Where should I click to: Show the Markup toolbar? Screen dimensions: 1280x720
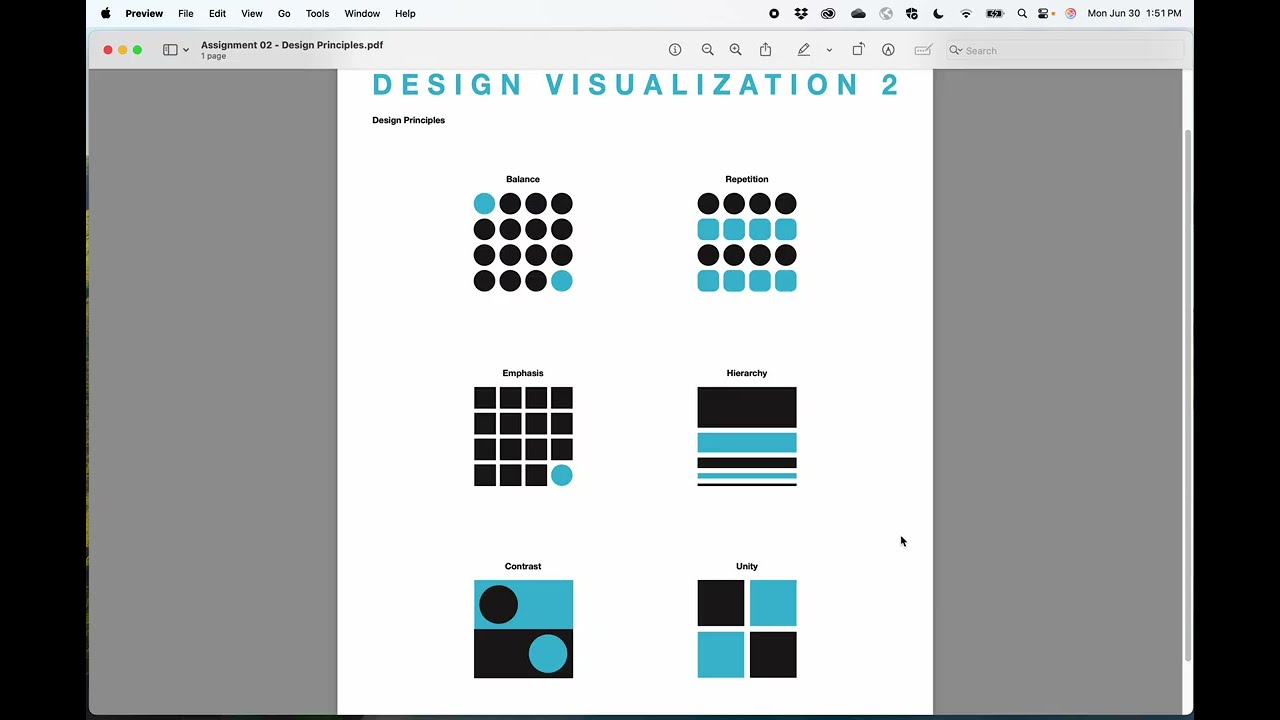pos(888,50)
